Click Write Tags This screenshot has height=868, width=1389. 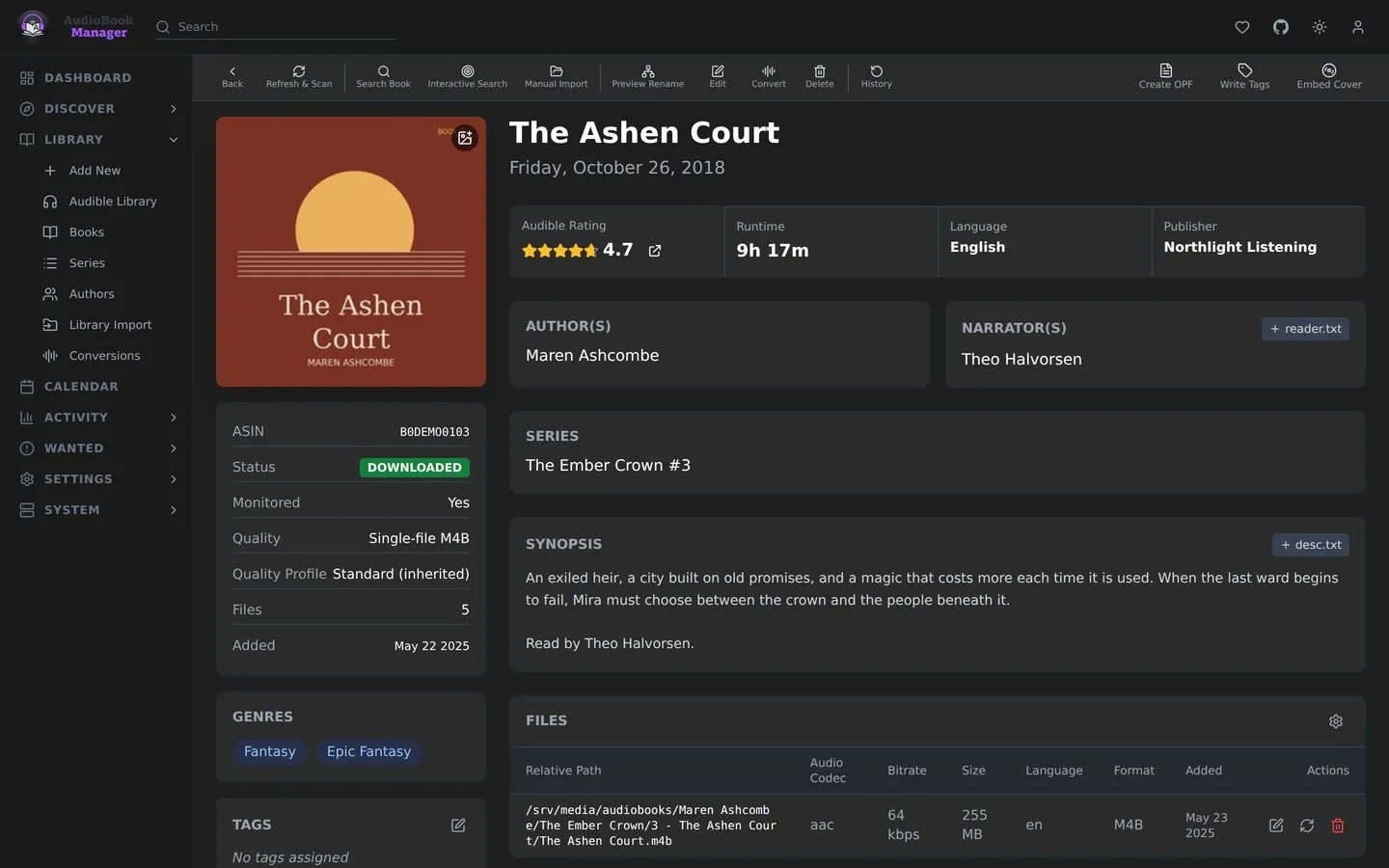point(1244,77)
